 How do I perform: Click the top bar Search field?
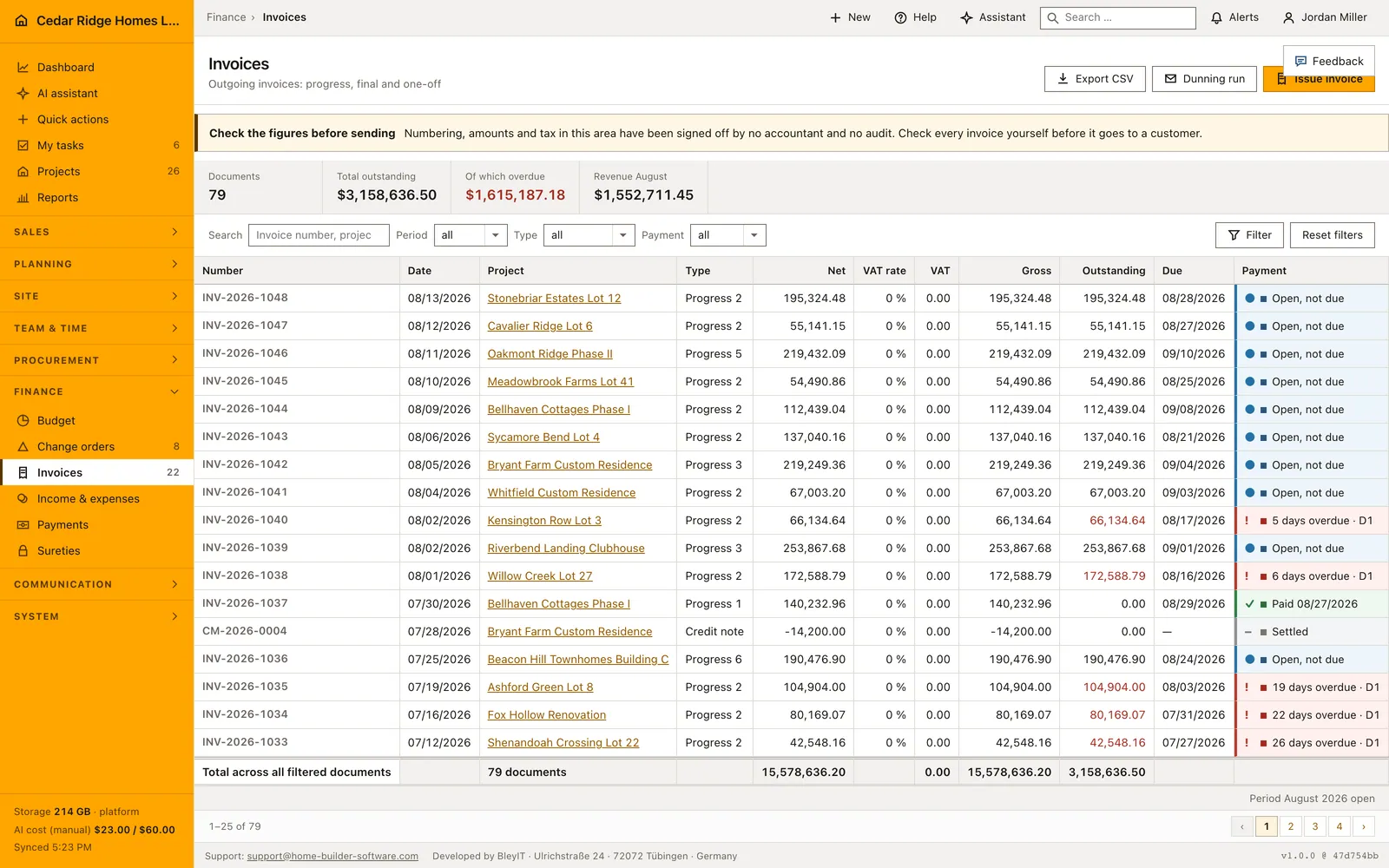[x=1118, y=17]
